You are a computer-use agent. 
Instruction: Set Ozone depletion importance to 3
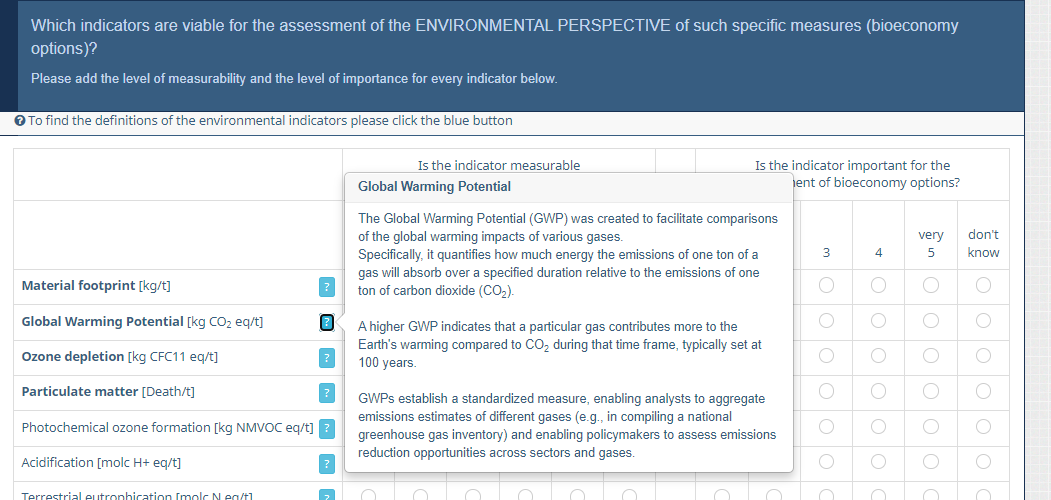[x=826, y=357]
